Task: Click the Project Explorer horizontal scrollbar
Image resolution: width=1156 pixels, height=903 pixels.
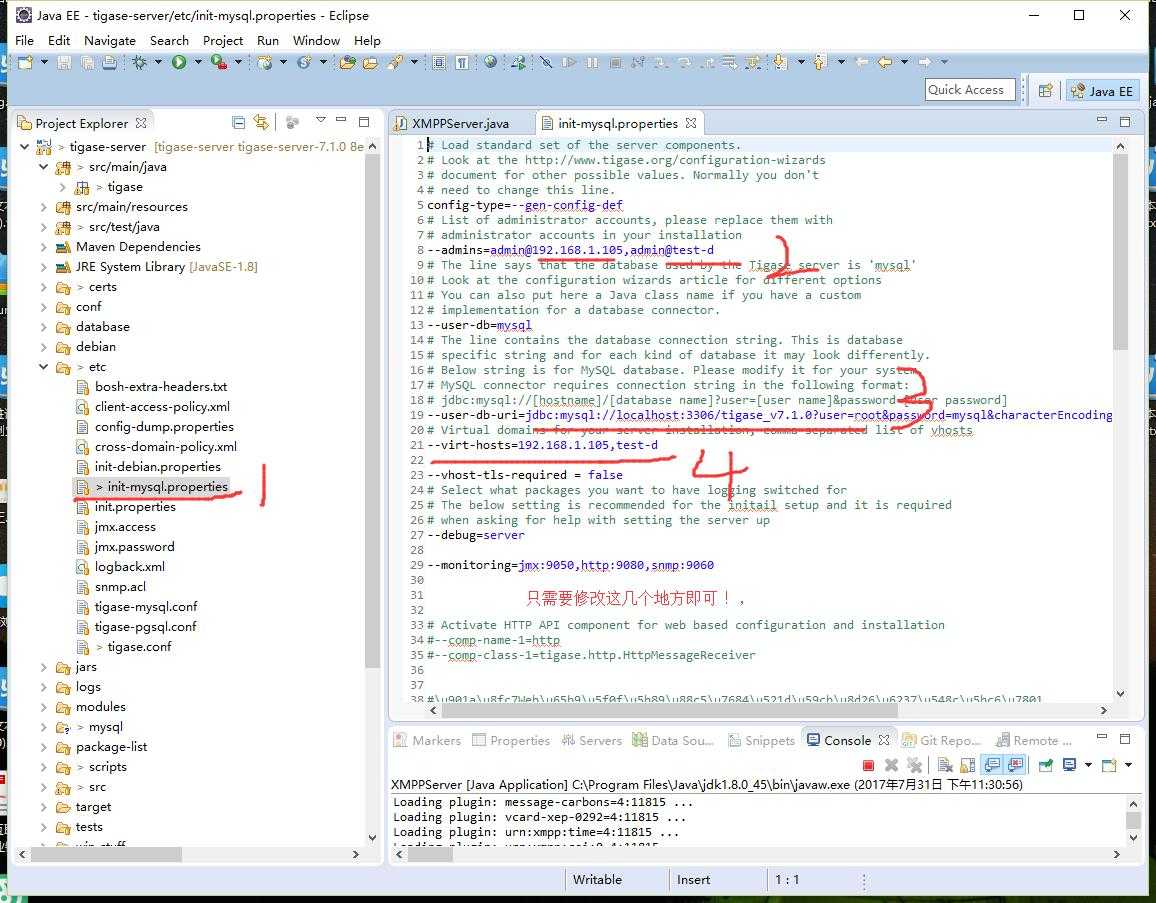Action: [x=106, y=854]
